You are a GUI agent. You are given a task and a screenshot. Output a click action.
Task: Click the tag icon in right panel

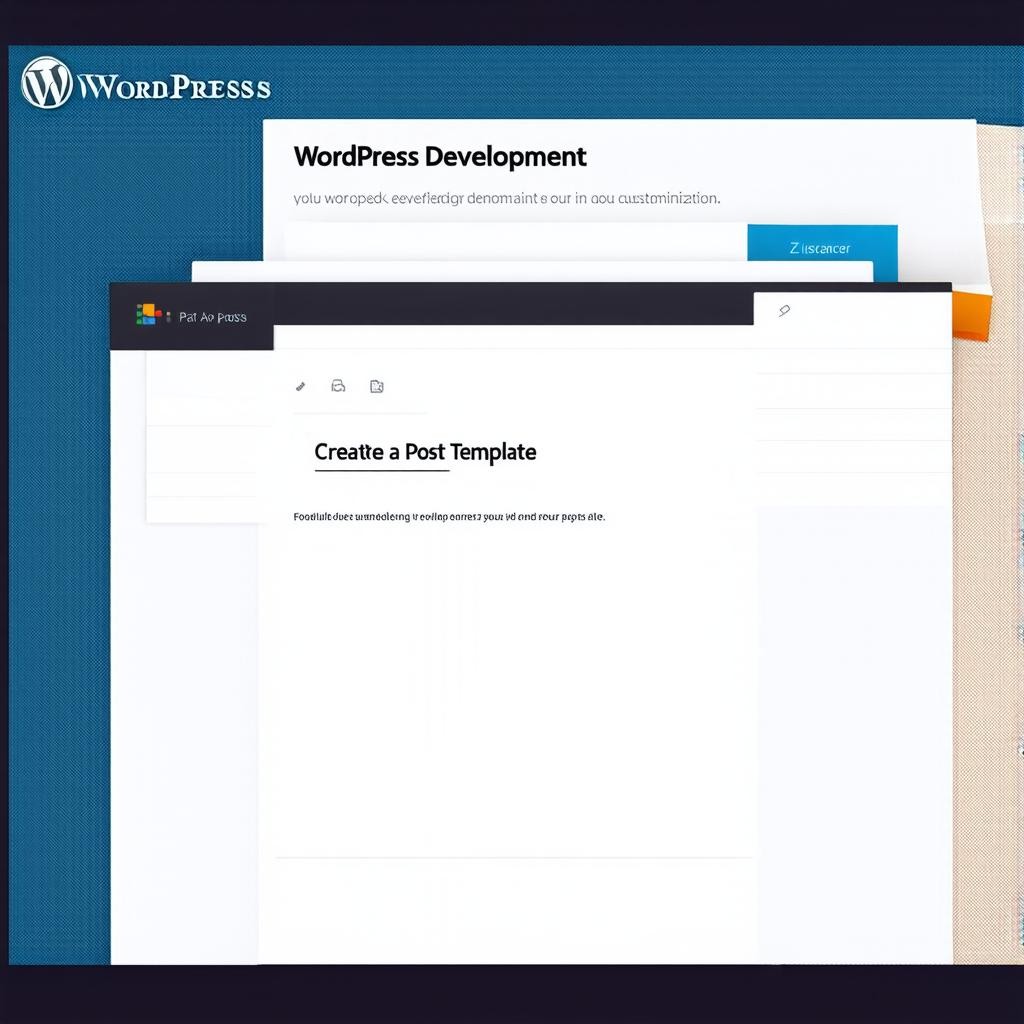784,311
